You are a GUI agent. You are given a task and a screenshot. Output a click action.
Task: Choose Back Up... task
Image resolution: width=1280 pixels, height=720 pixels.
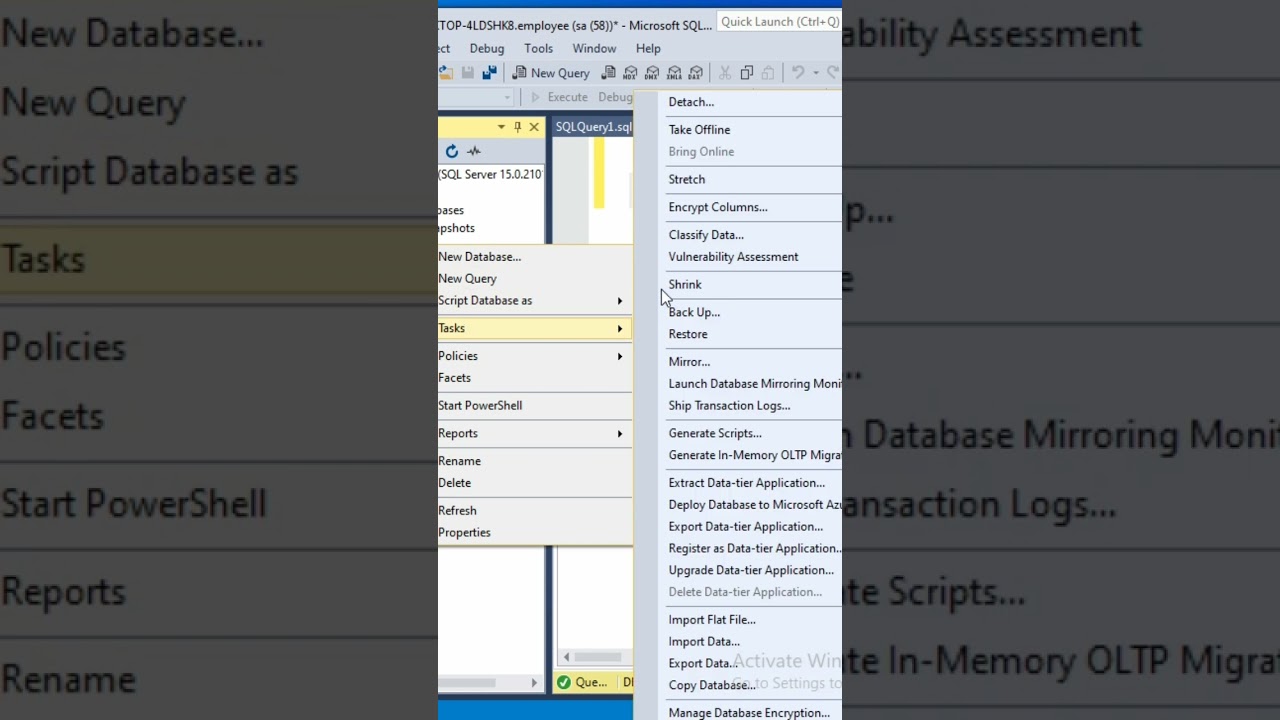738,313
